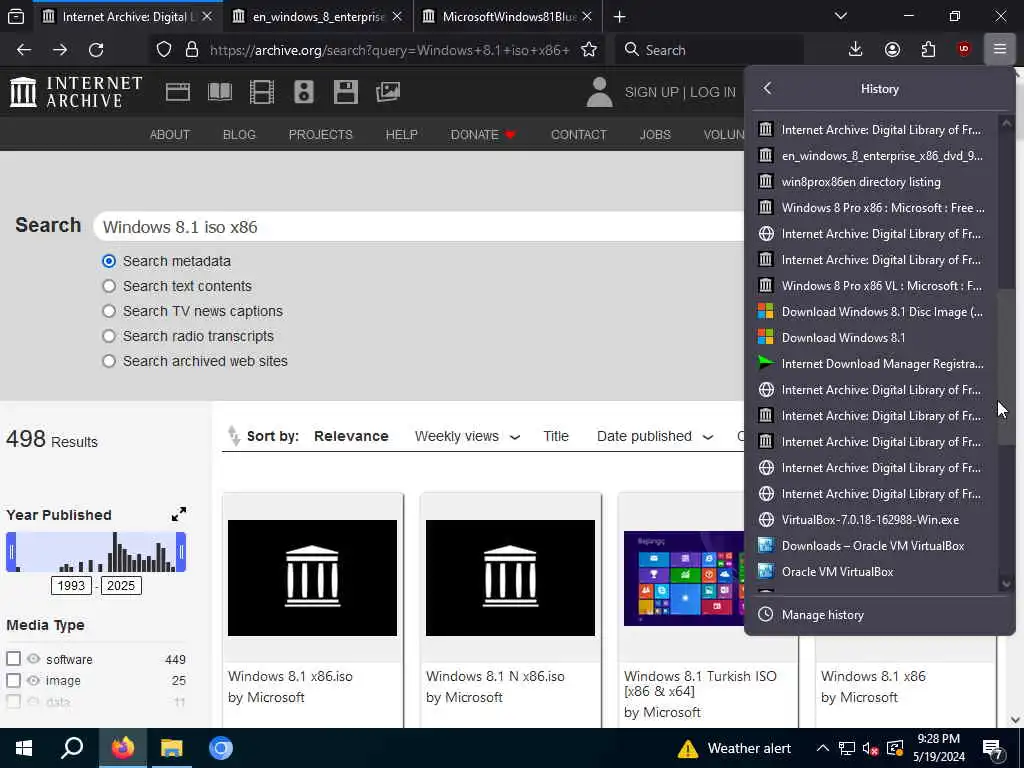Close the Firefox hamburger menu
The width and height of the screenshot is (1024, 768).
[x=1000, y=50]
